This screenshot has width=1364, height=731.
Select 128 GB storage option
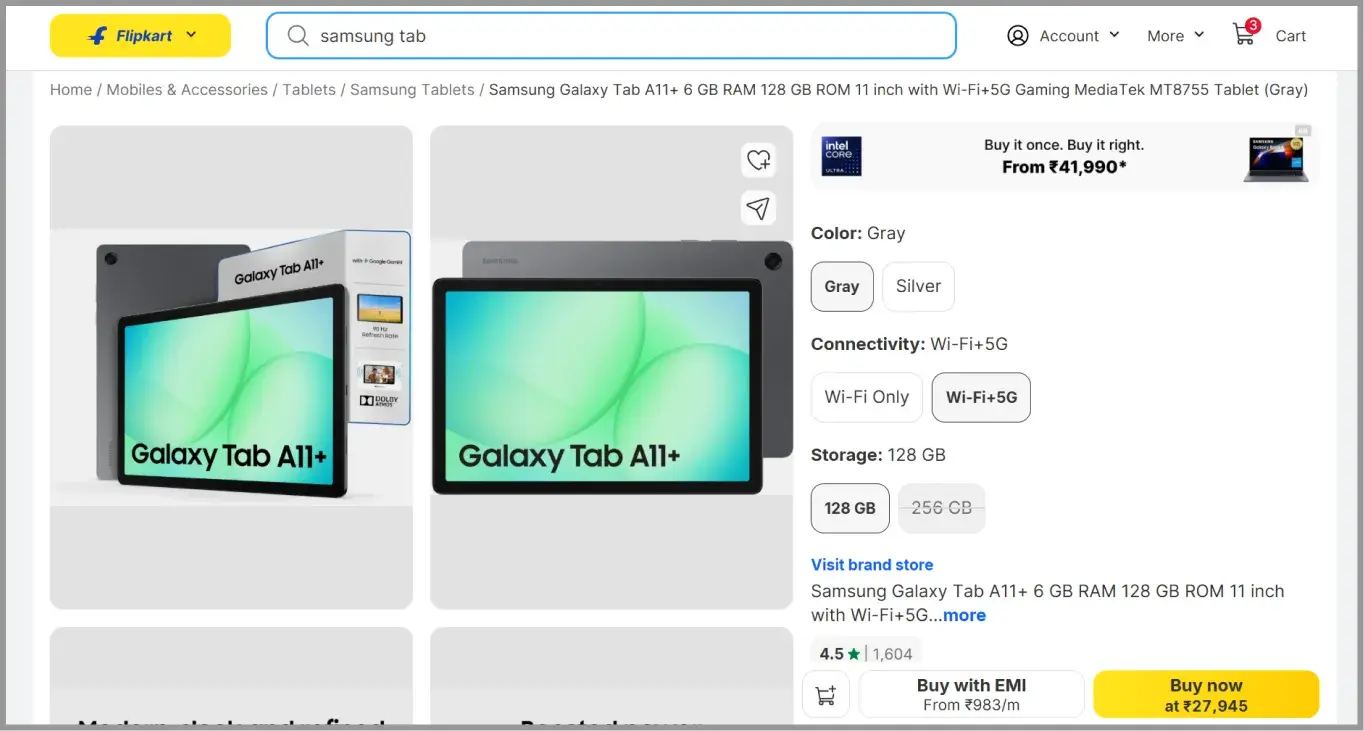(x=850, y=508)
